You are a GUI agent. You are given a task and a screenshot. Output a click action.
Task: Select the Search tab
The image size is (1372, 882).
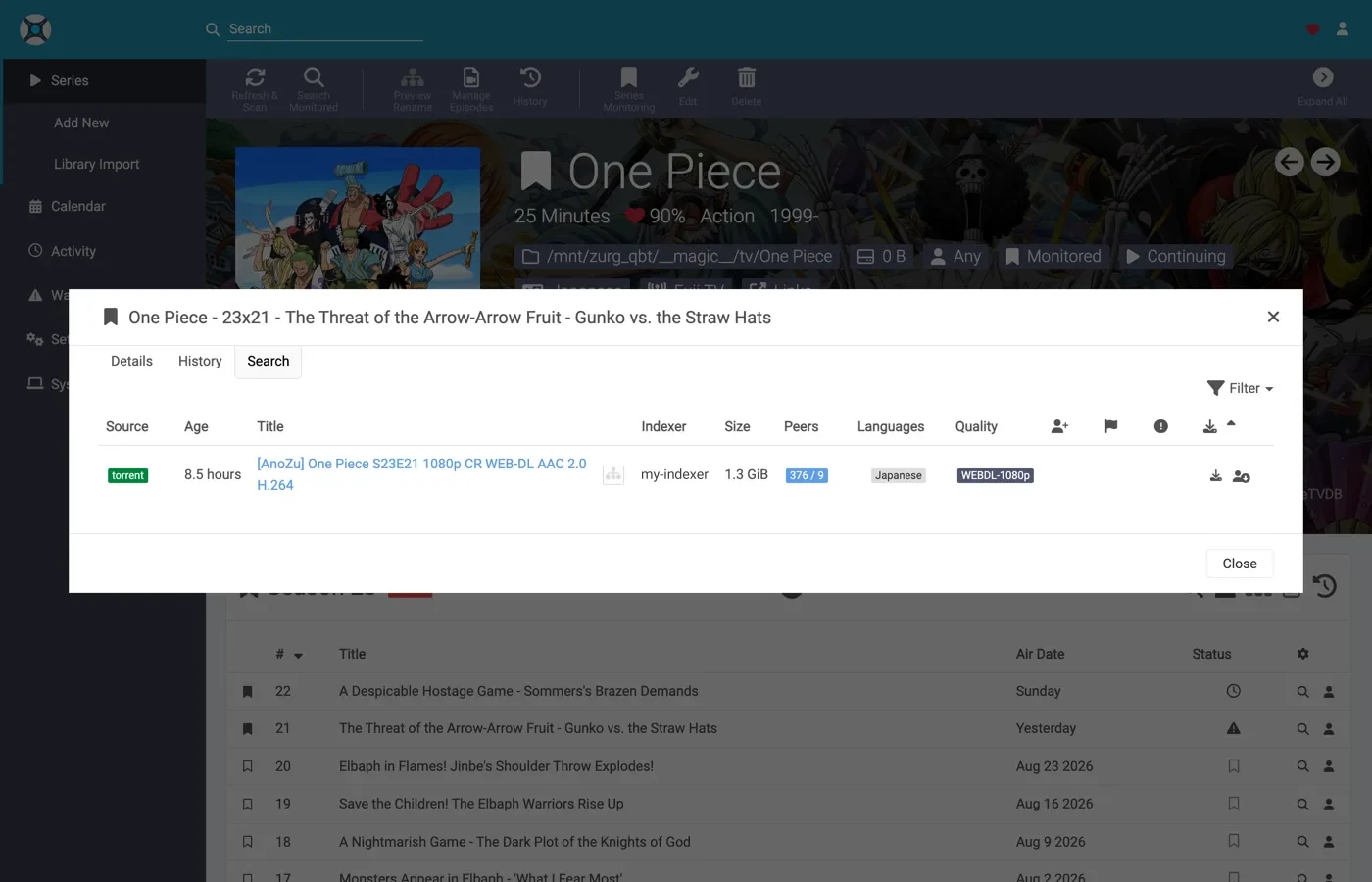click(x=268, y=361)
